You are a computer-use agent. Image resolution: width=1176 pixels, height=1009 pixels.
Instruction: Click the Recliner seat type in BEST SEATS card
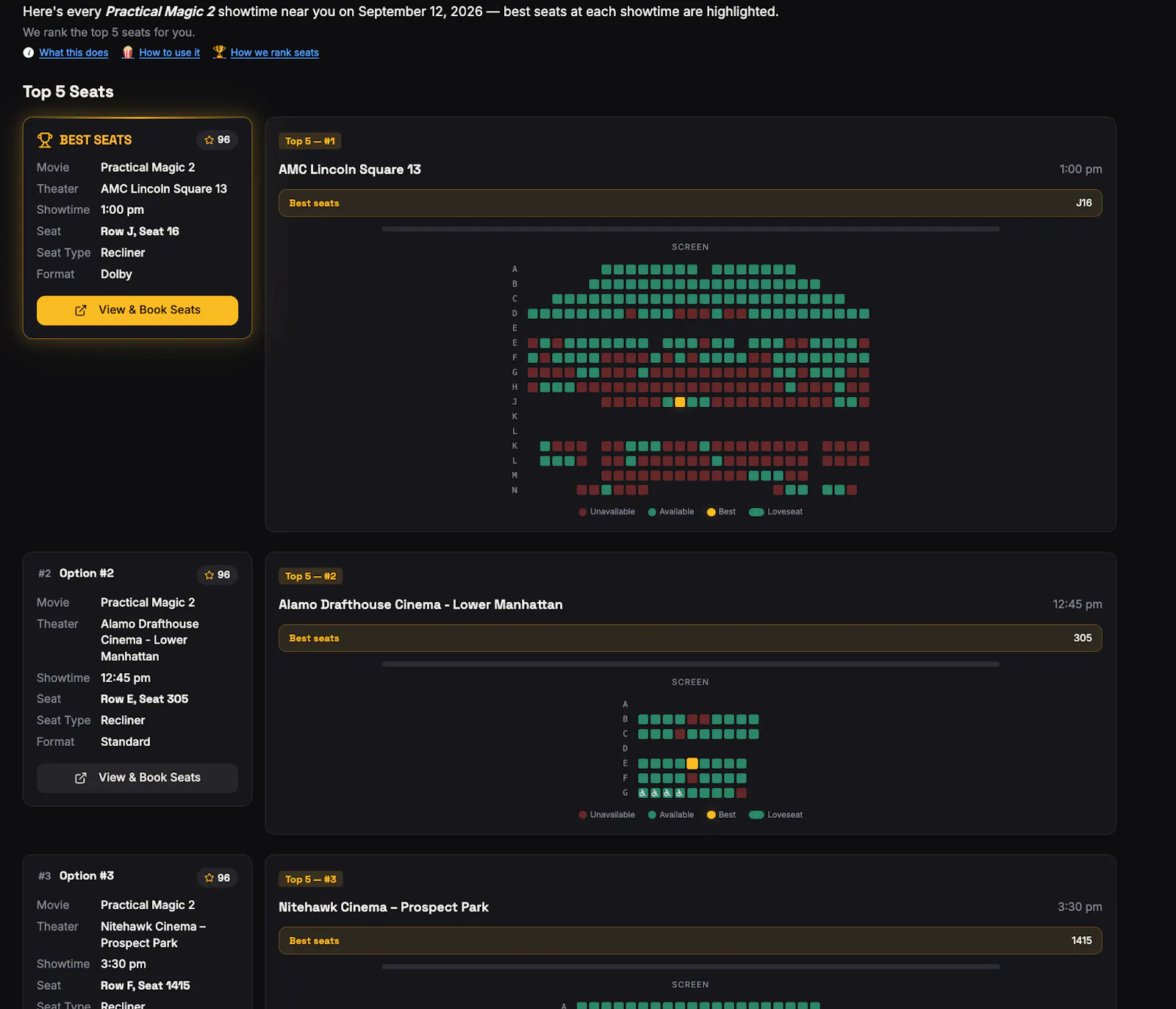tap(123, 253)
